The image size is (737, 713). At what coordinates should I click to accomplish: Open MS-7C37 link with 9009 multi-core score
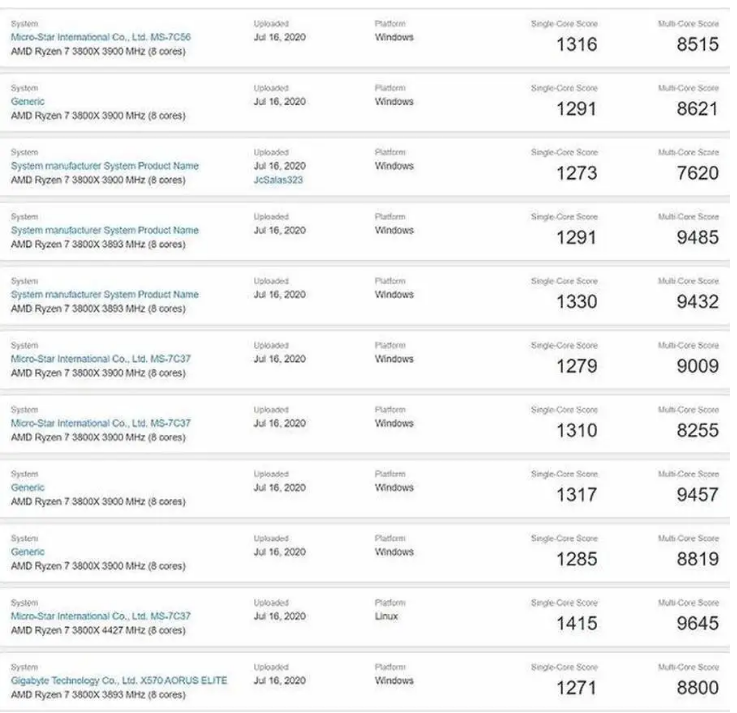100,359
